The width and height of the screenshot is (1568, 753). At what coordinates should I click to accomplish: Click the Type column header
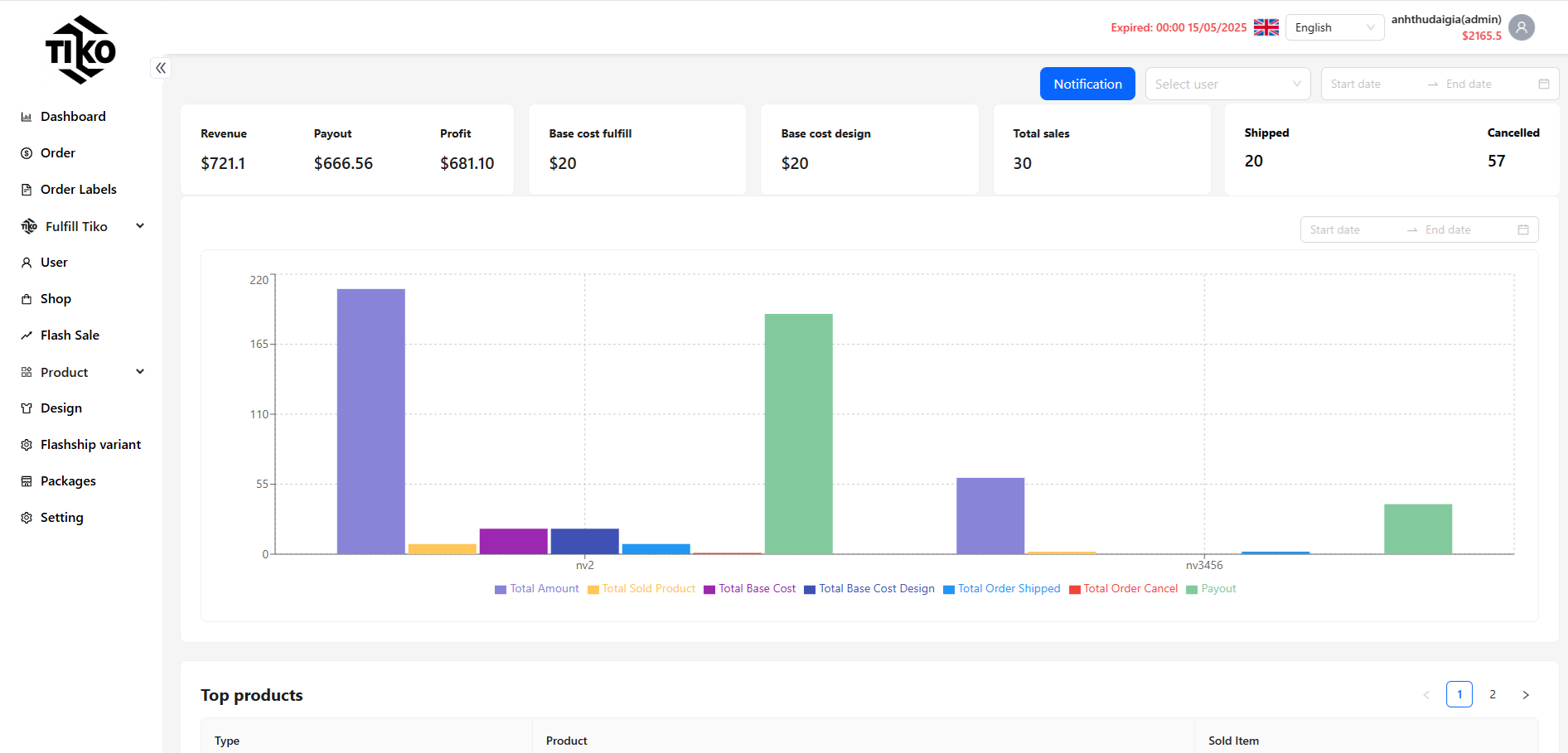(227, 741)
